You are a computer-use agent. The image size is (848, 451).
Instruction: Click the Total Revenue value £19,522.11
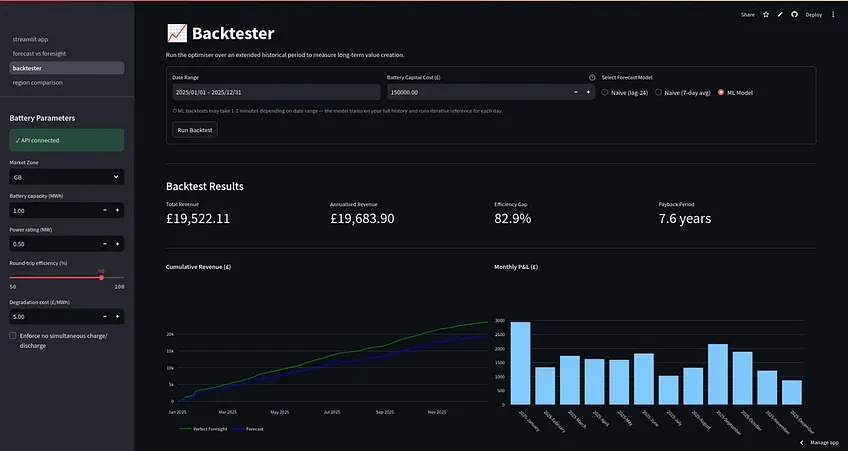(x=198, y=218)
